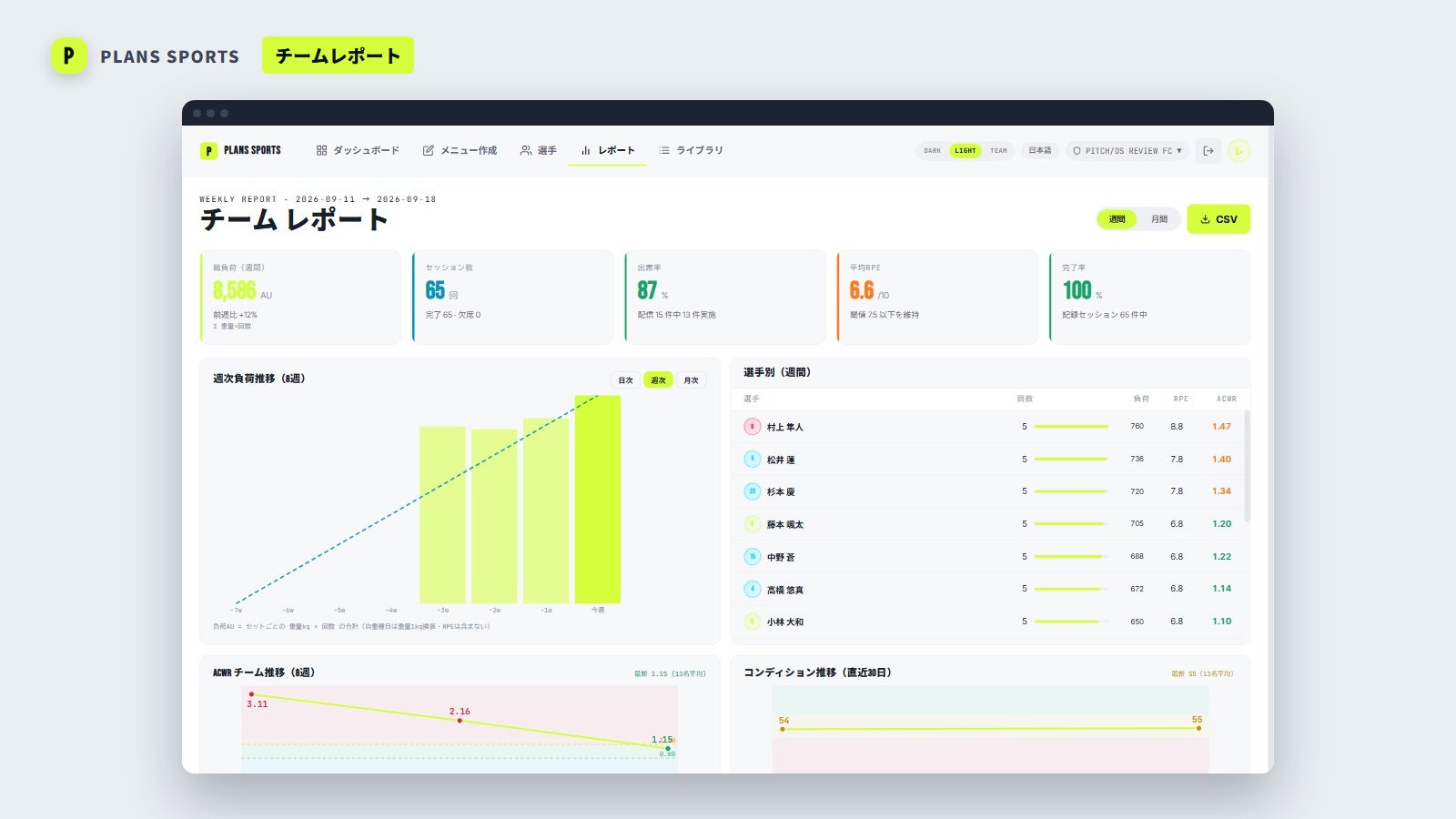Image resolution: width=1456 pixels, height=819 pixels.
Task: Download the report with CSV button
Action: (1218, 219)
